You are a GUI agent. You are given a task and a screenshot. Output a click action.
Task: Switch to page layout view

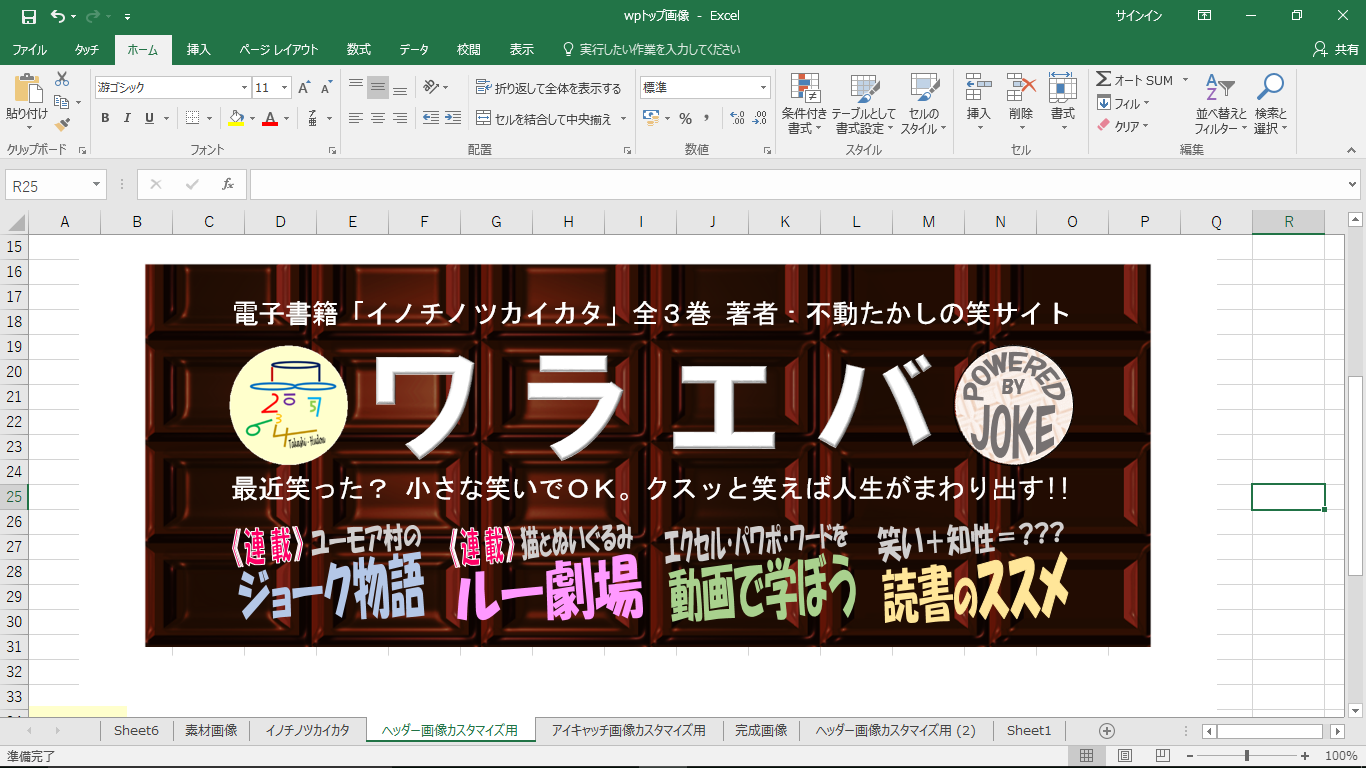pyautogui.click(x=1124, y=755)
